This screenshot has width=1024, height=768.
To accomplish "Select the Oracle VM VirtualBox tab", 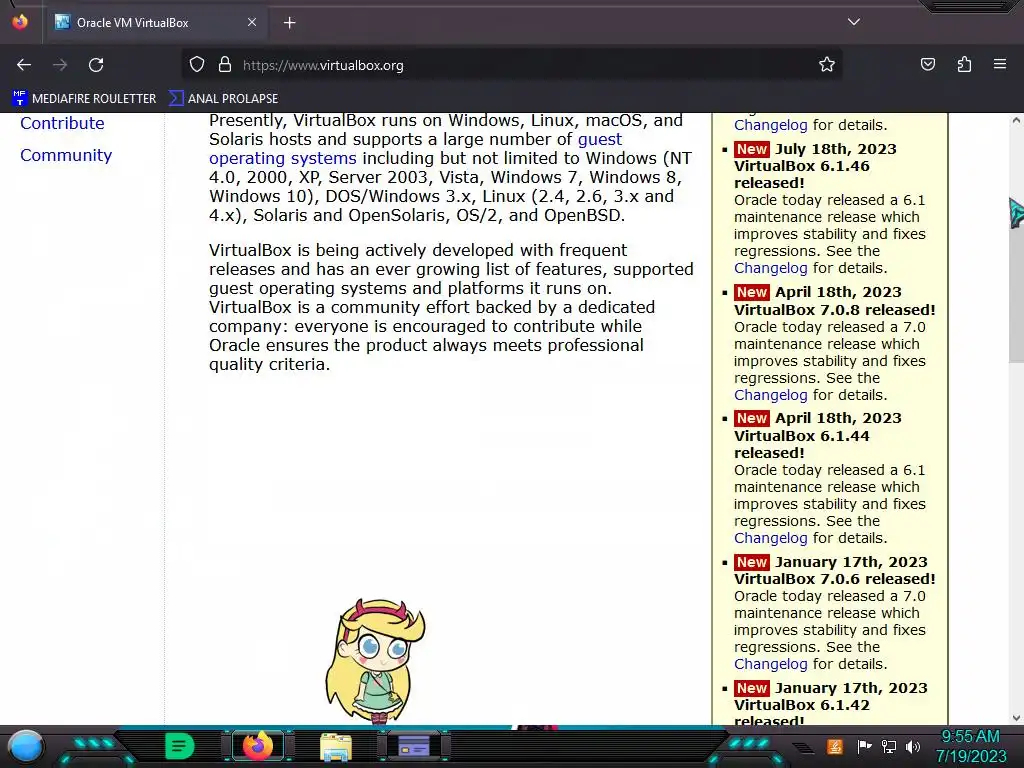I will tap(155, 23).
